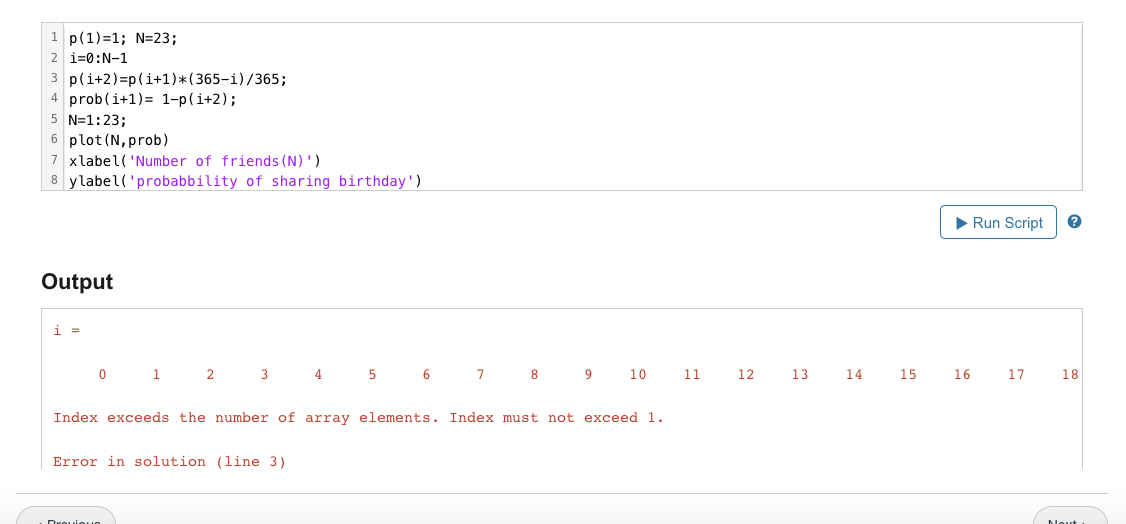Click the 'probabbility of sharing birthday' ylabel string
1126x524 pixels.
point(271,181)
